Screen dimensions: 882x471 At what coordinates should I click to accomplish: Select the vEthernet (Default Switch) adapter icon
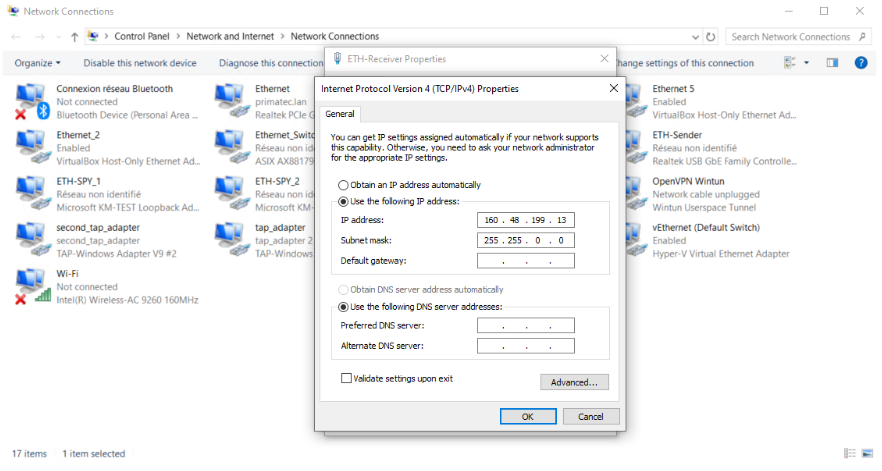pos(634,239)
